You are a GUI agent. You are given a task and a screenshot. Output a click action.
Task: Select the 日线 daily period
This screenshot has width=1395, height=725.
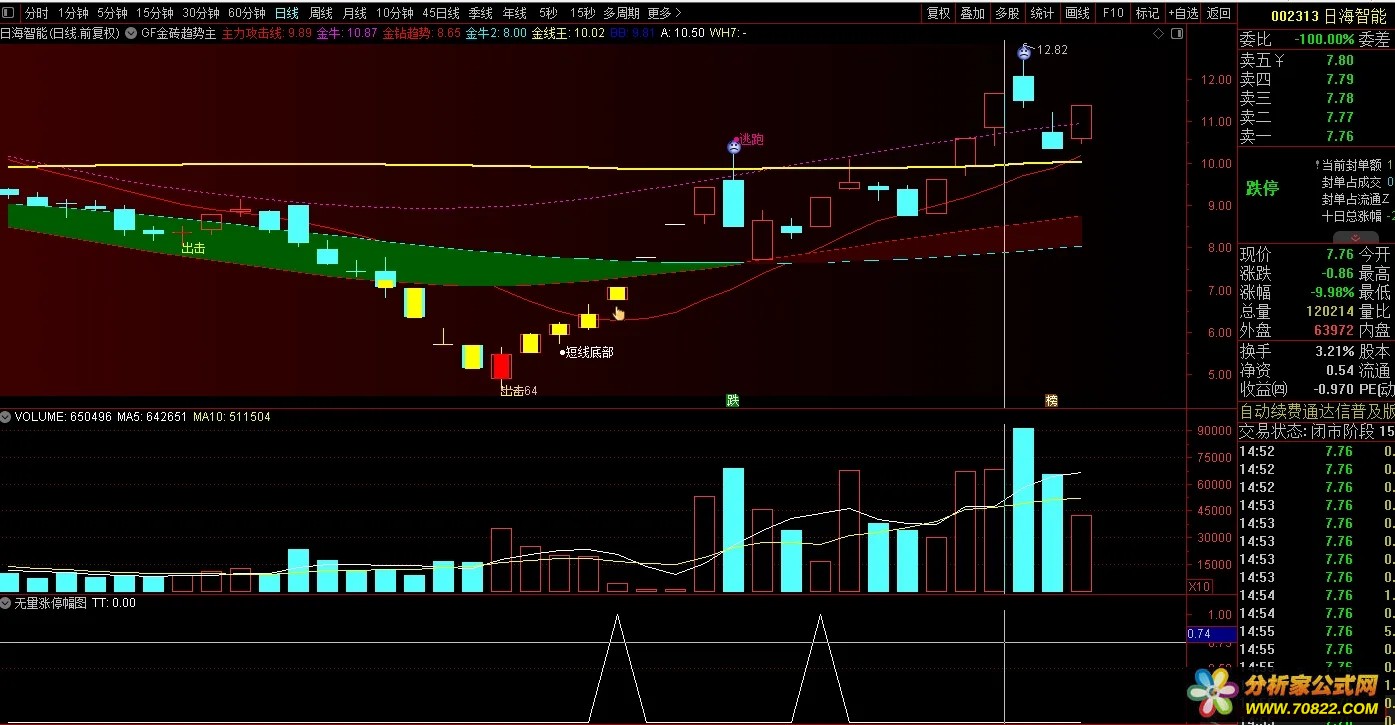[x=287, y=13]
